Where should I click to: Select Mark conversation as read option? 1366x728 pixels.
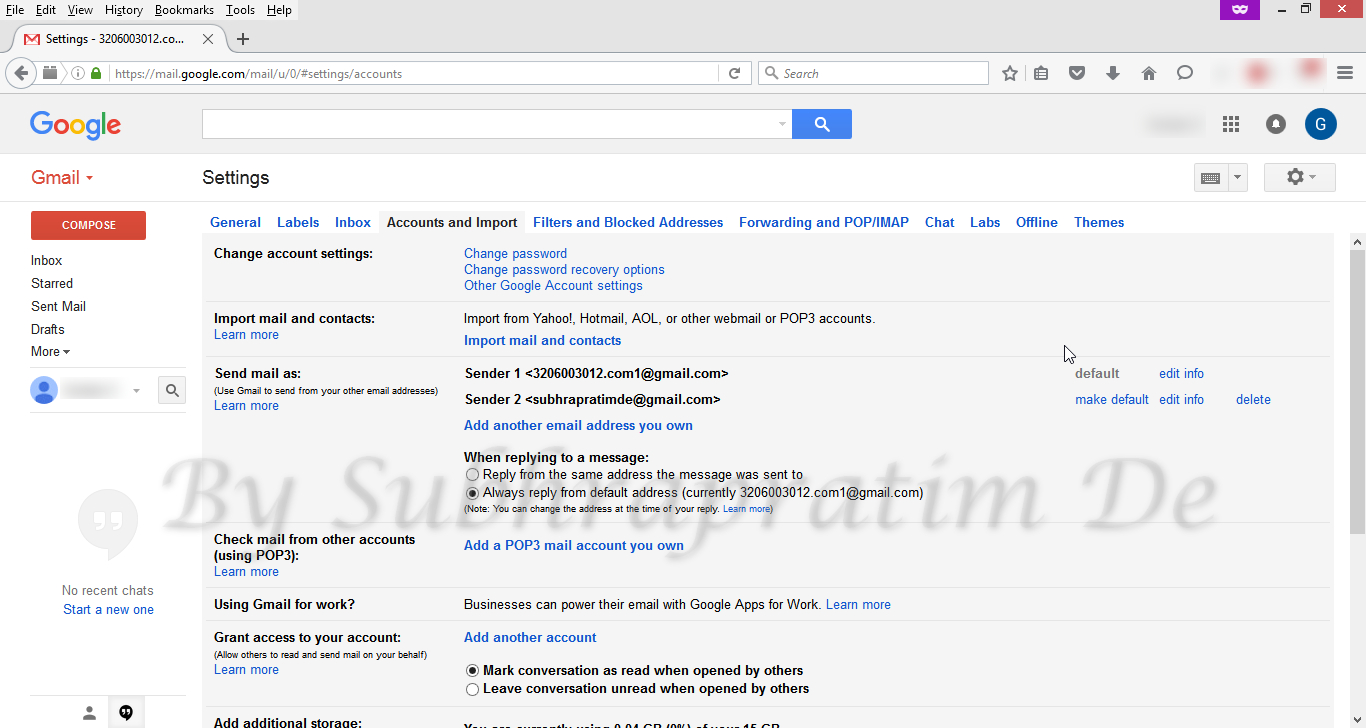point(473,671)
